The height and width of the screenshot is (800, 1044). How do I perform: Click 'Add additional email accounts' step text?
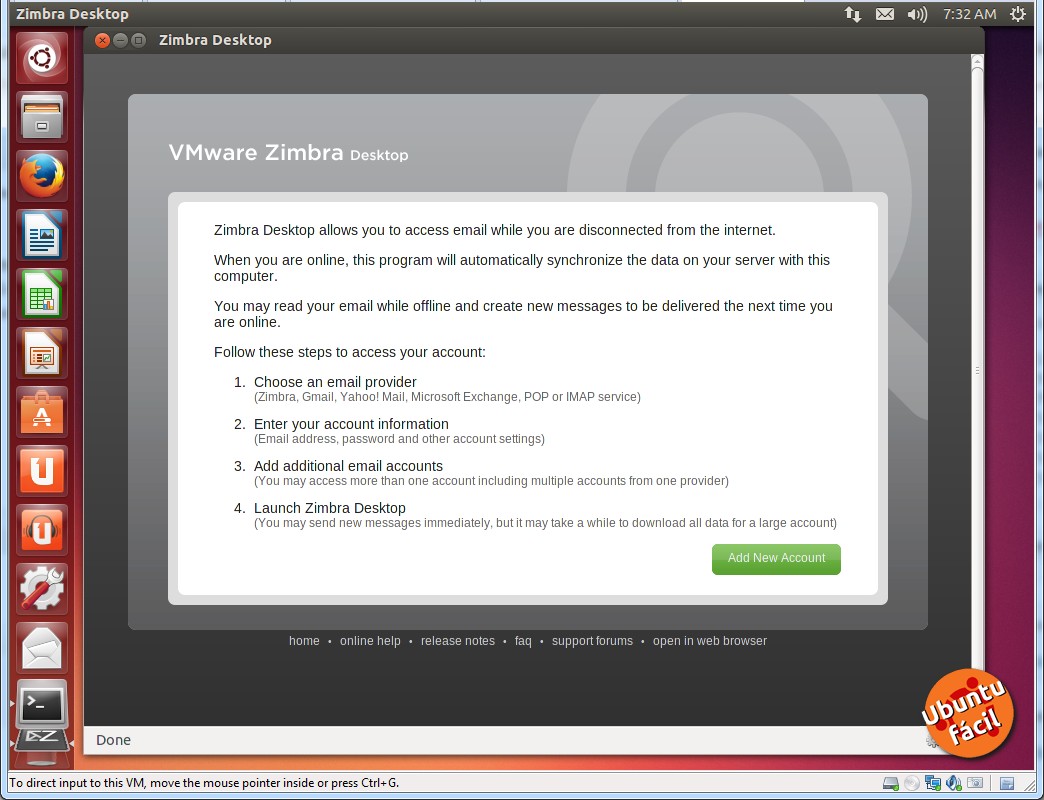(348, 466)
